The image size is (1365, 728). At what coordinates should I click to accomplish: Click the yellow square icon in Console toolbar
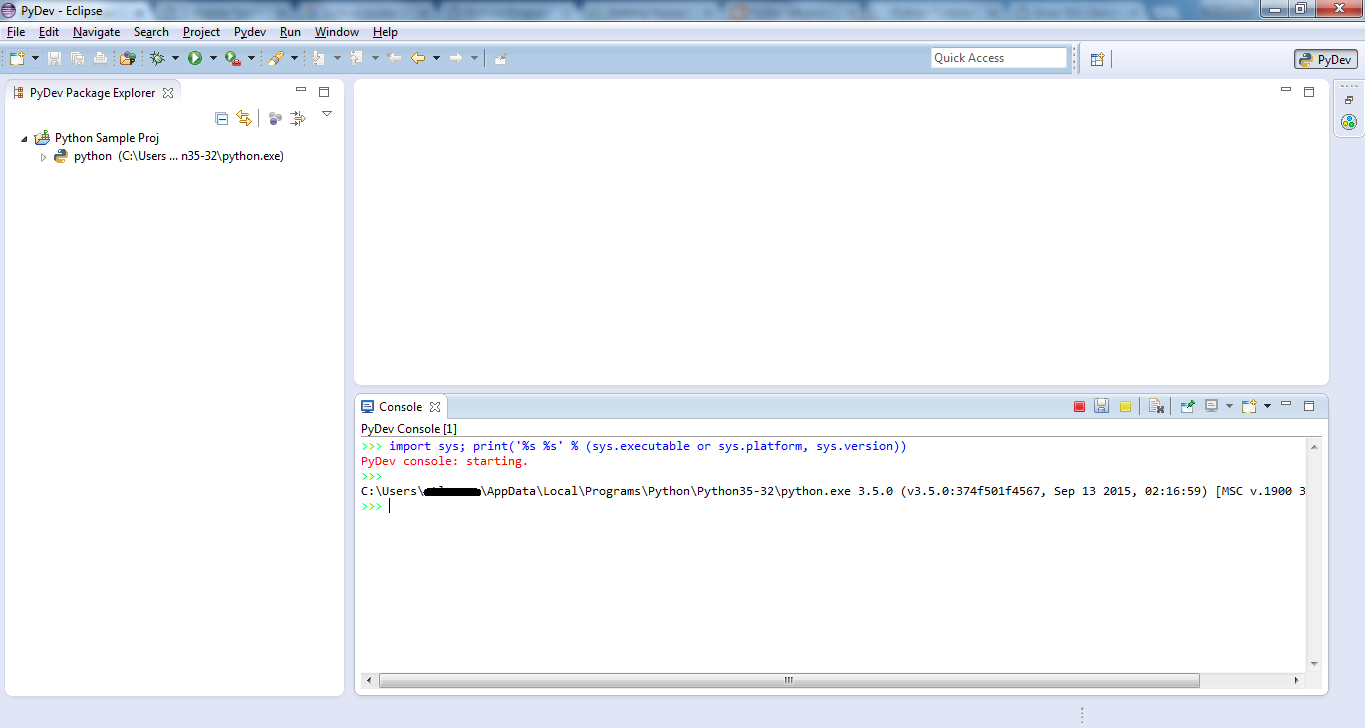tap(1125, 406)
